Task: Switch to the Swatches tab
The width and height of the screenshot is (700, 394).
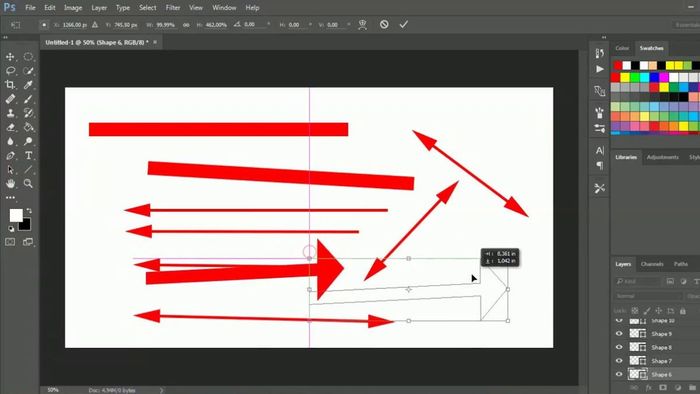Action: coord(651,48)
